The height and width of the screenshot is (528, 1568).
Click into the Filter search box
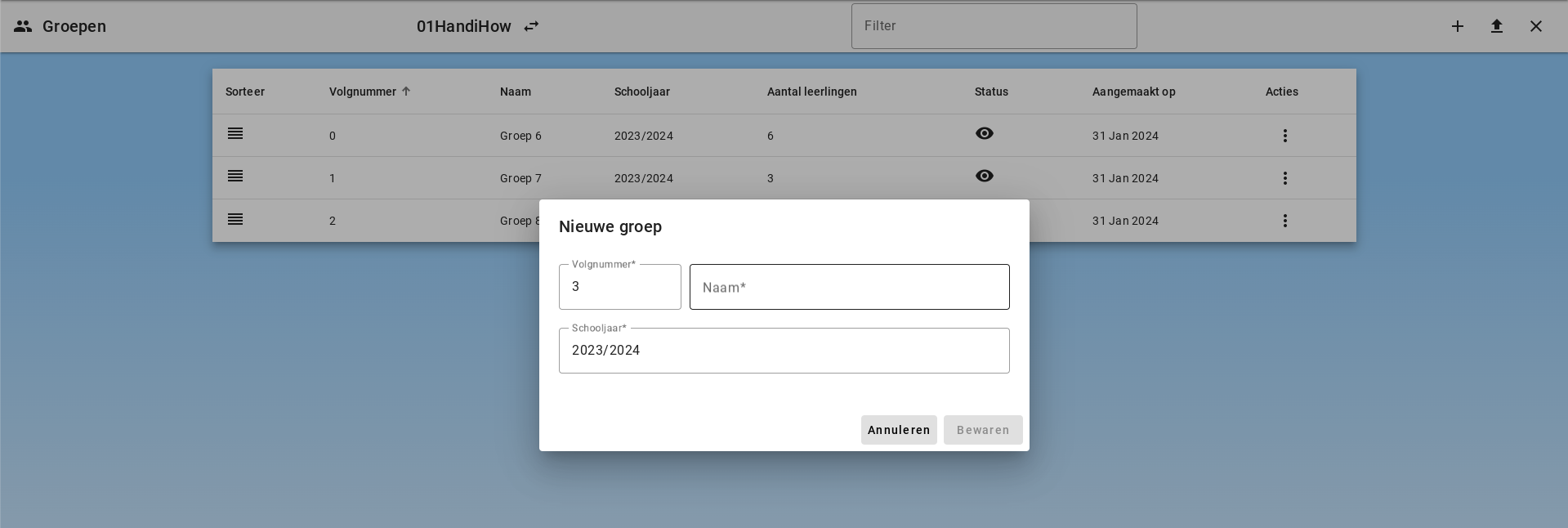pyautogui.click(x=994, y=26)
